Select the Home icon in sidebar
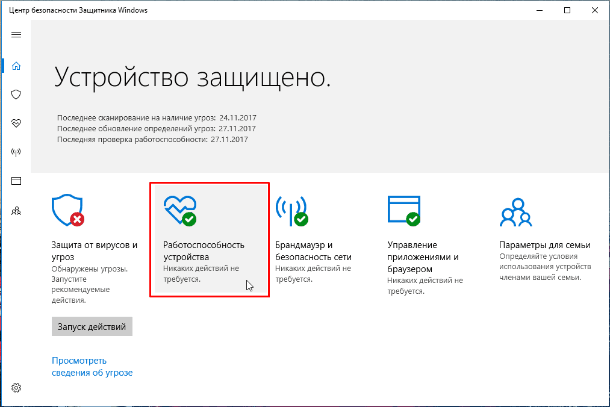The height and width of the screenshot is (407, 610). pyautogui.click(x=16, y=66)
